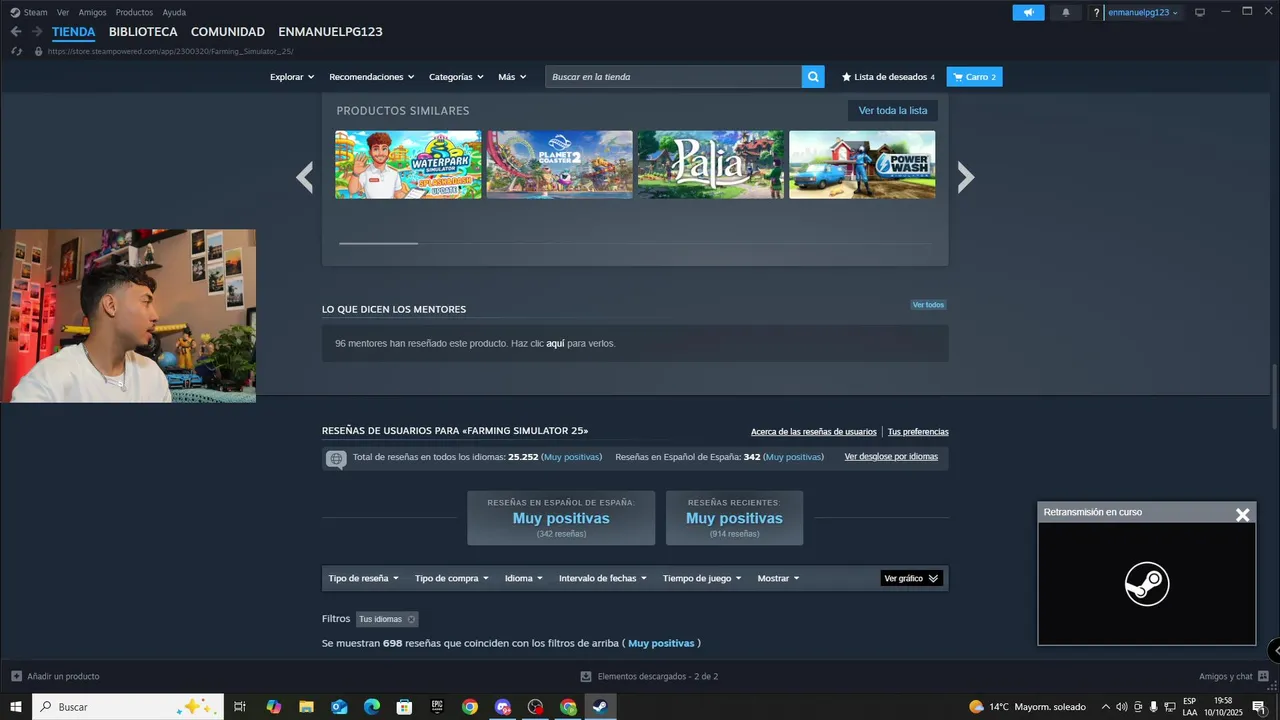Click the Añadir un producto plus icon

(x=16, y=676)
